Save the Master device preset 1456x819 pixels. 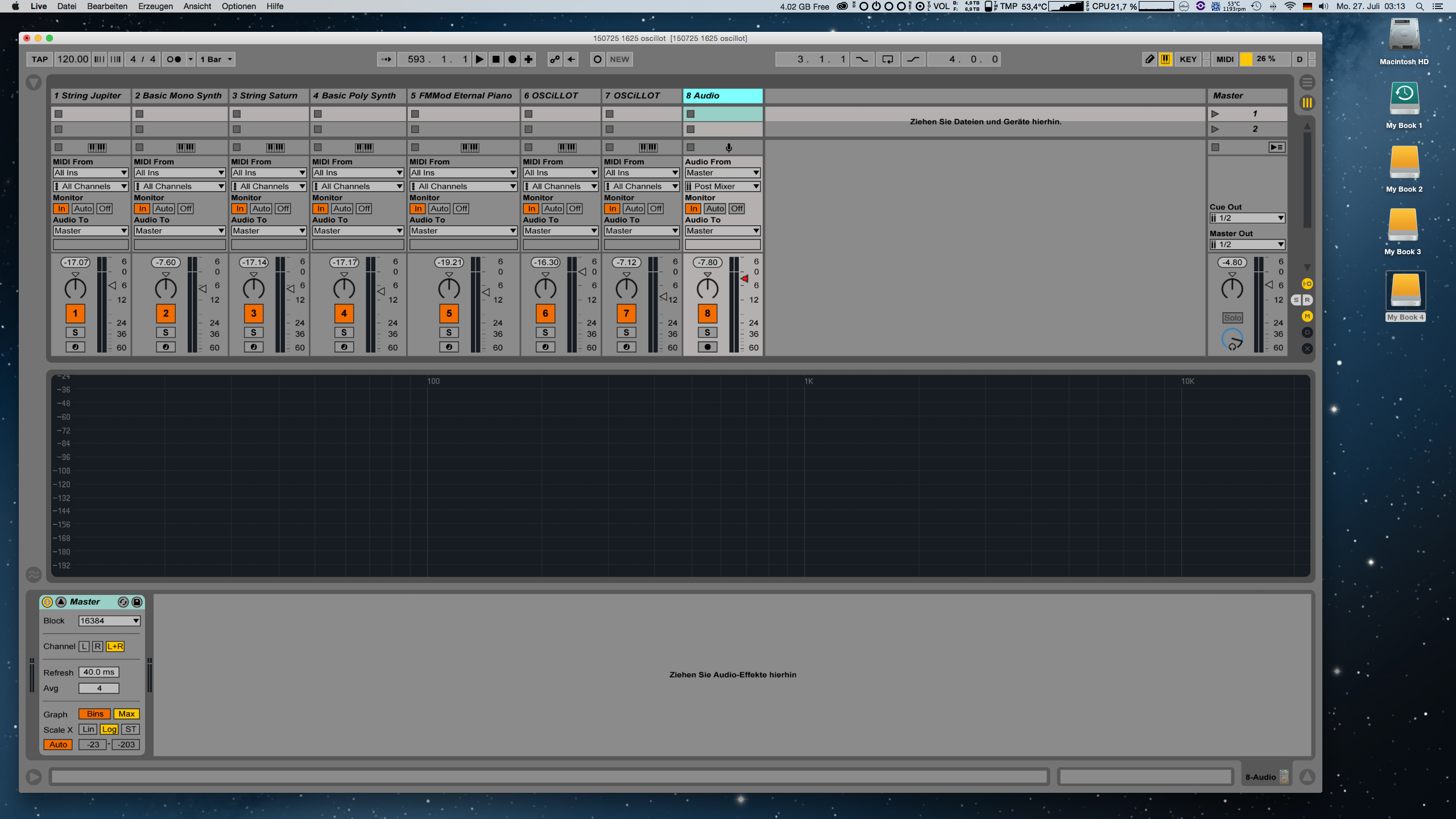point(137,602)
